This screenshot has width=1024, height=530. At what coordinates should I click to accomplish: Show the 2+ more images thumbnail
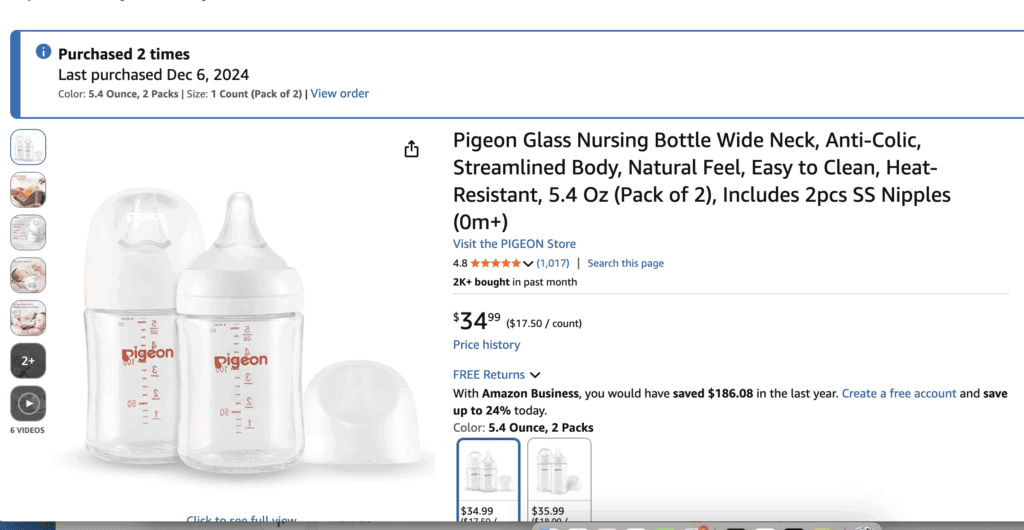(x=28, y=361)
